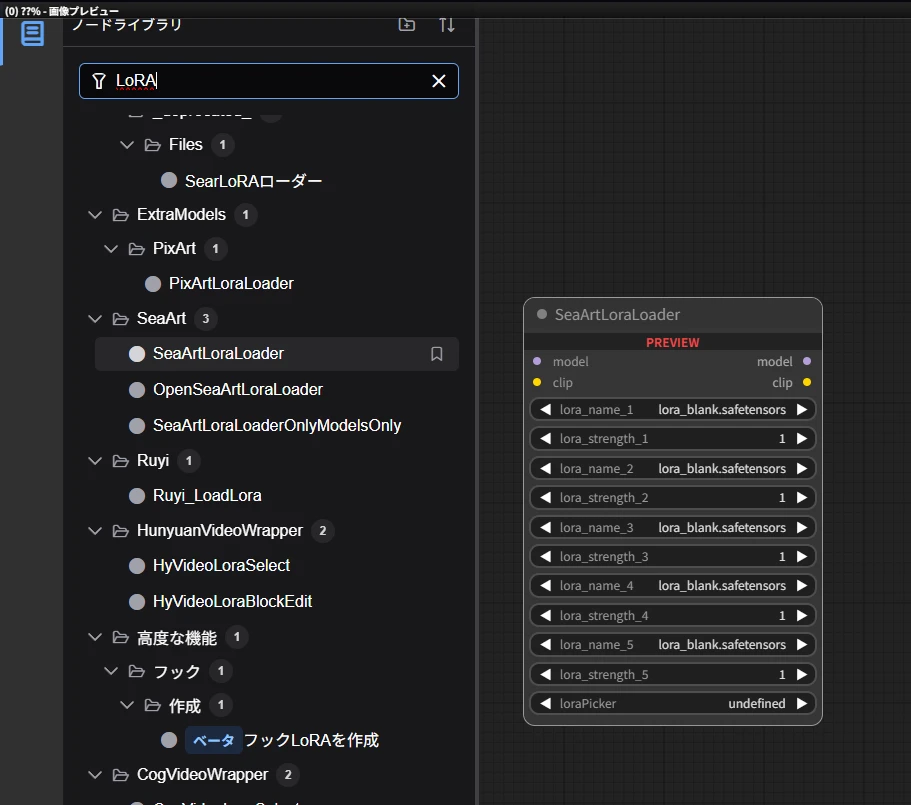
Task: Click the right arrow on lora_name_1
Action: pos(802,410)
